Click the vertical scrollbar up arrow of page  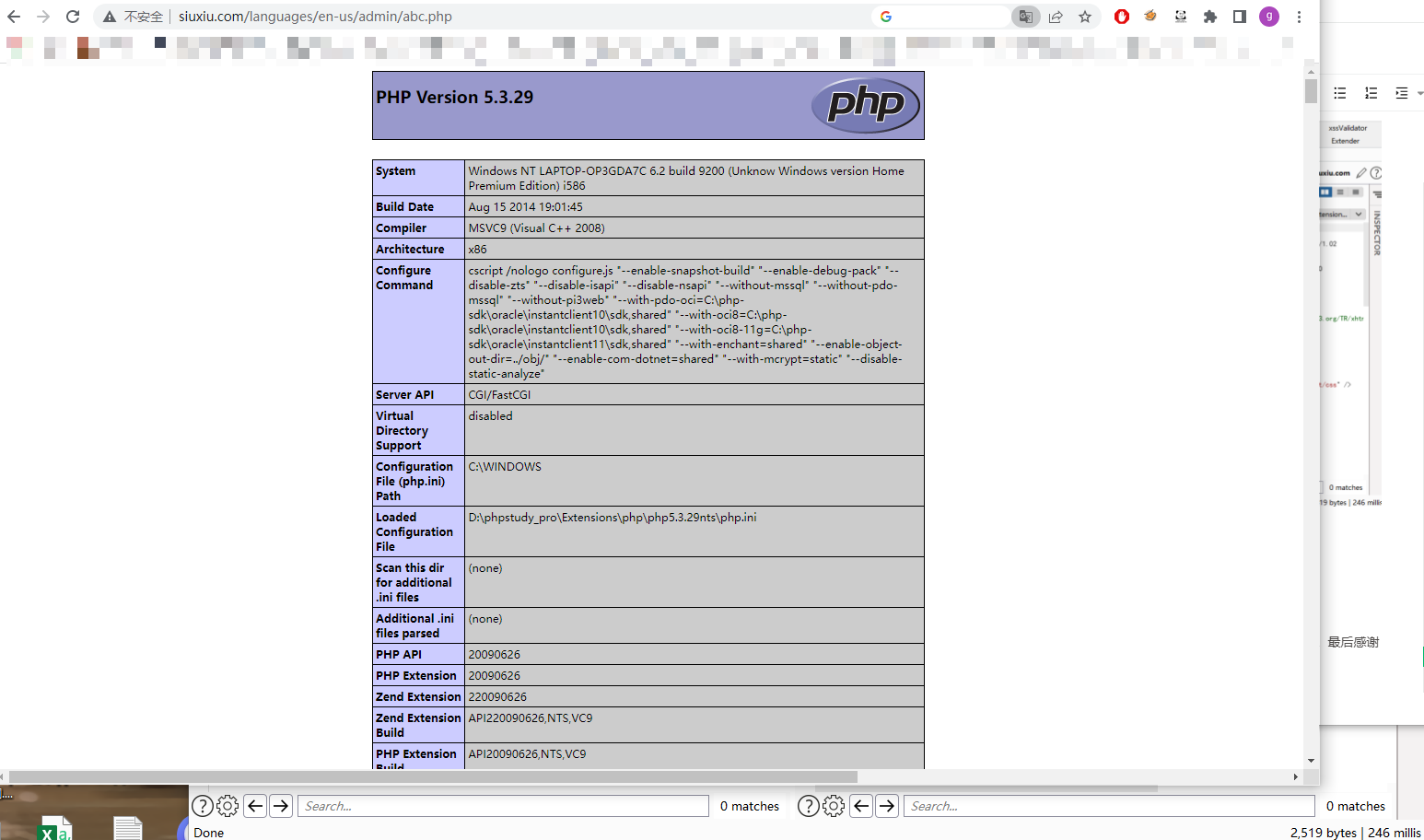pos(1312,71)
